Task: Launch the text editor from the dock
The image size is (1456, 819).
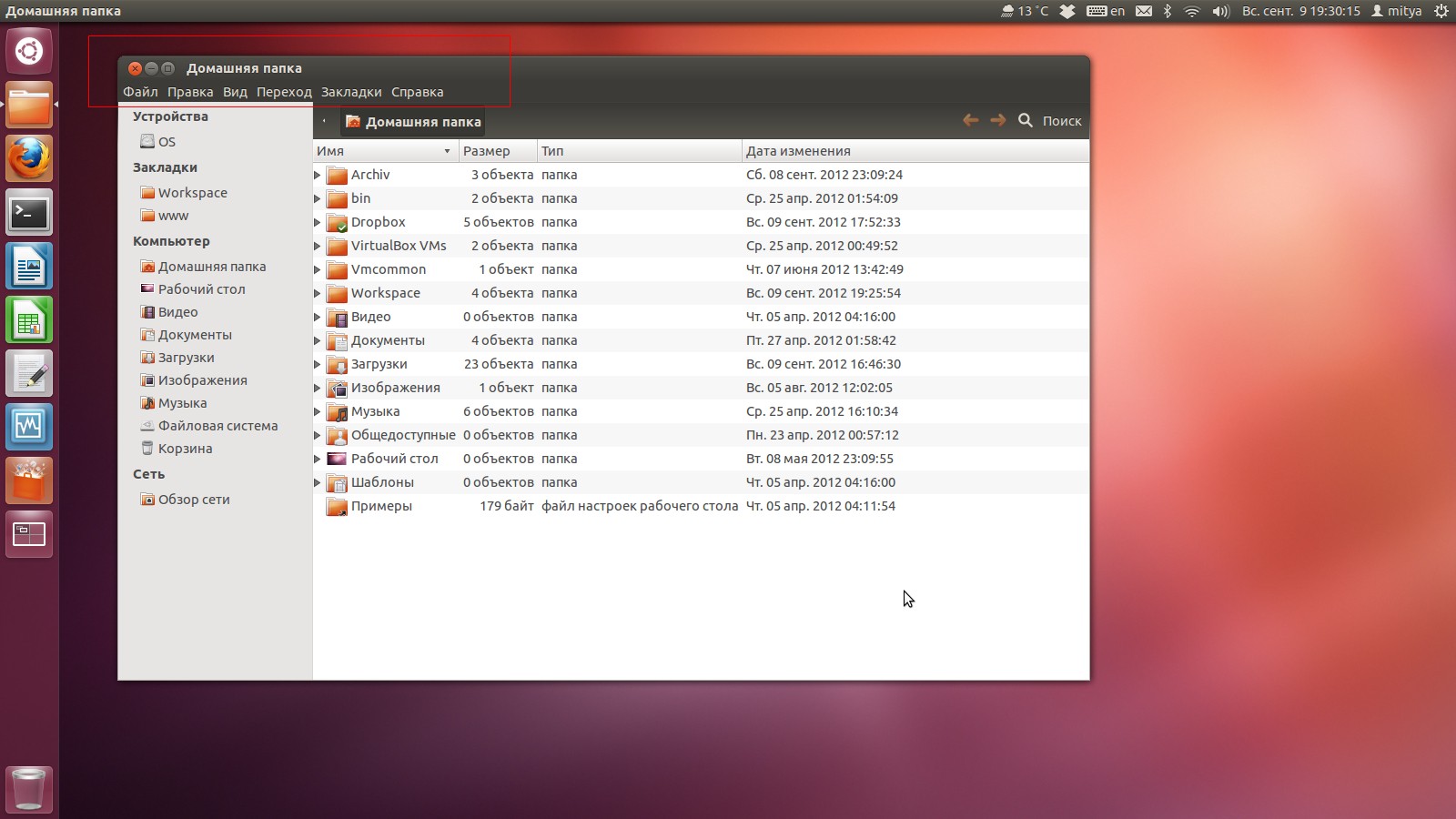Action: coord(29,373)
